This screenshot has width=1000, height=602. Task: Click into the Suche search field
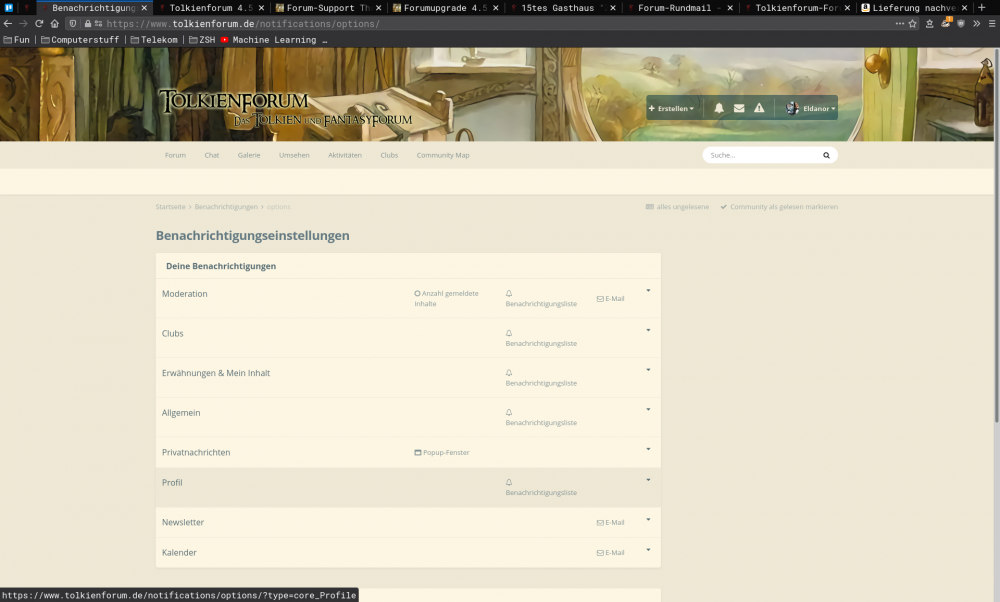pyautogui.click(x=760, y=156)
